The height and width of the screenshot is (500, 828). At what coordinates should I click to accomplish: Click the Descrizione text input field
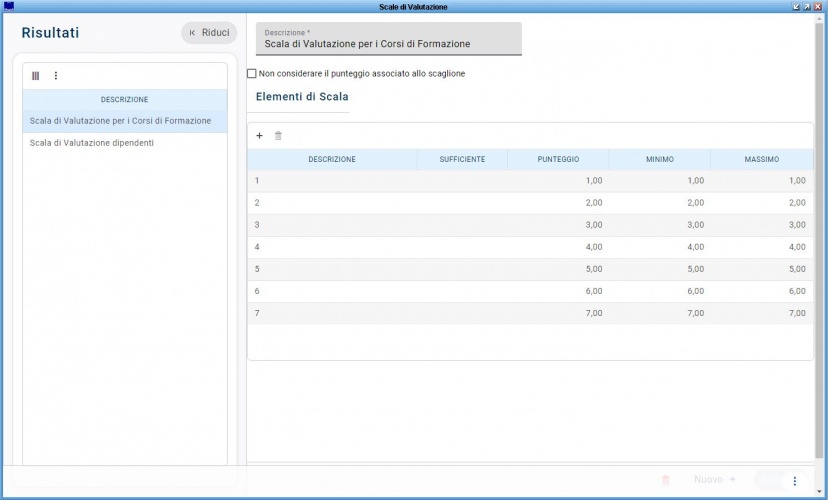click(x=389, y=44)
